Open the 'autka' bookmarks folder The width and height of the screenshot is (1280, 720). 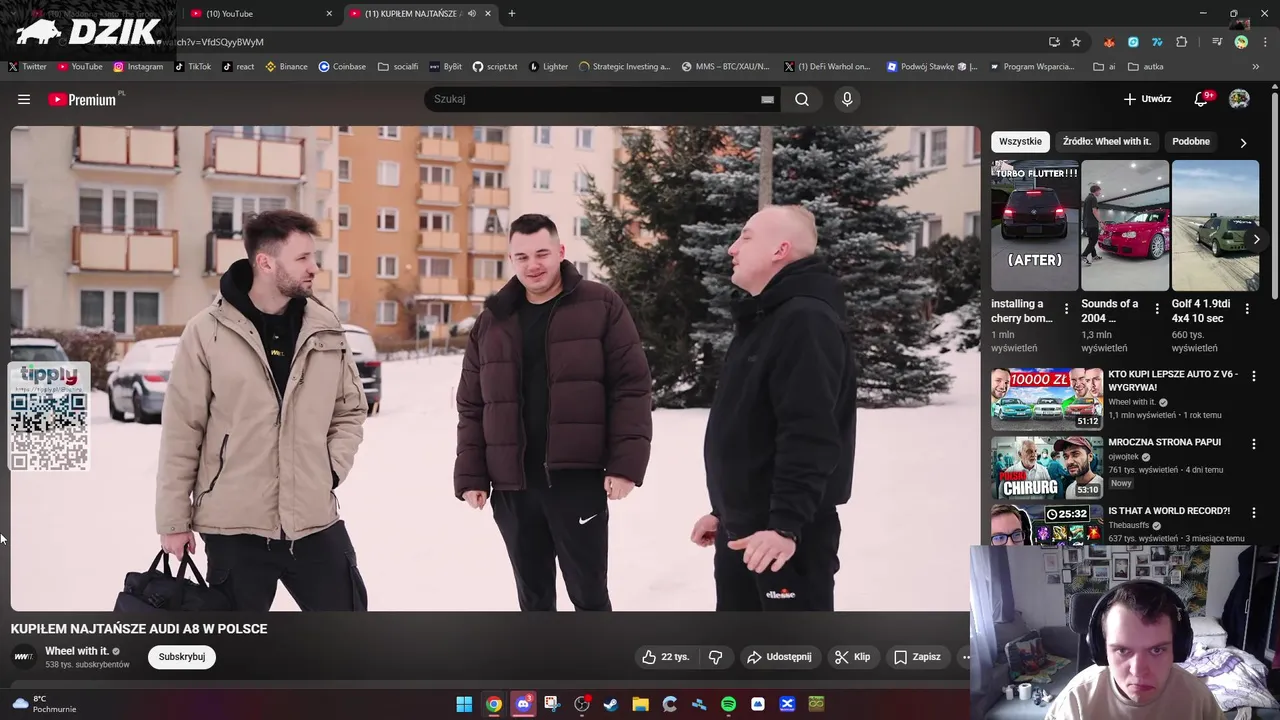(1145, 67)
